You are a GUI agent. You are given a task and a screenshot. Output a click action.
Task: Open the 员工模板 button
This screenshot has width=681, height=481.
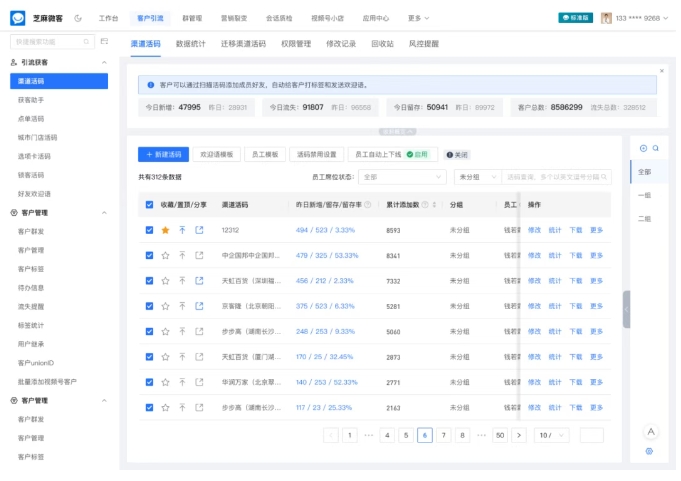[x=265, y=155]
